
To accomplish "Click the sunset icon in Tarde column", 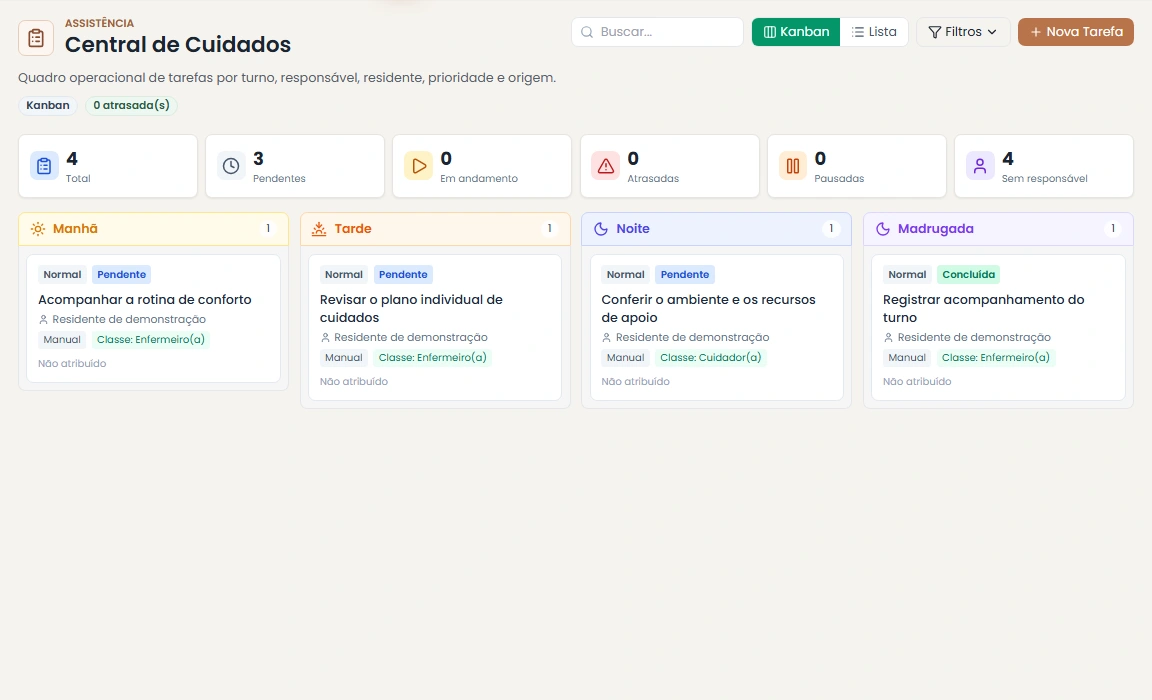I will (x=319, y=229).
